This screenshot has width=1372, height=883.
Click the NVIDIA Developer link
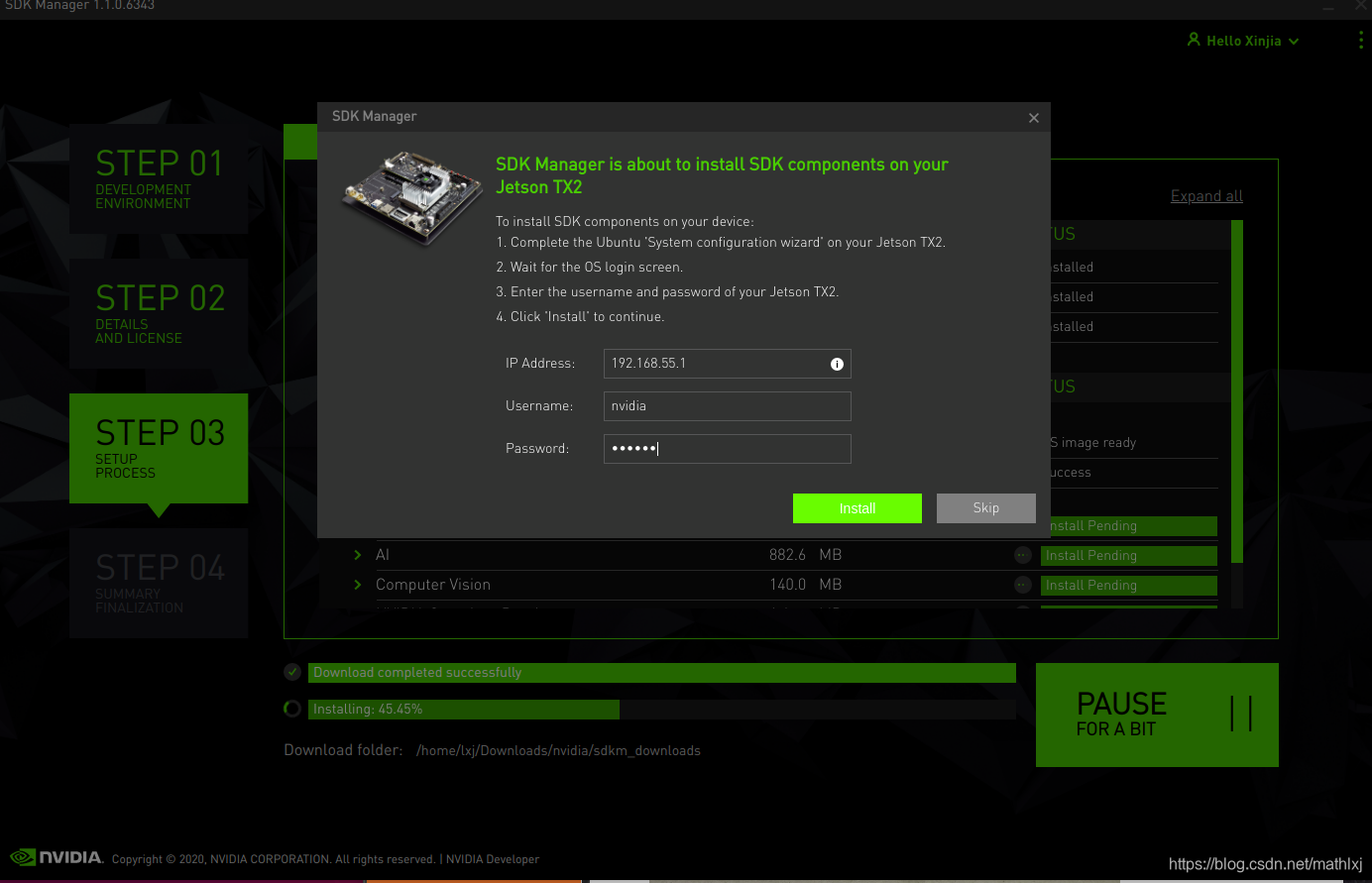click(x=493, y=859)
